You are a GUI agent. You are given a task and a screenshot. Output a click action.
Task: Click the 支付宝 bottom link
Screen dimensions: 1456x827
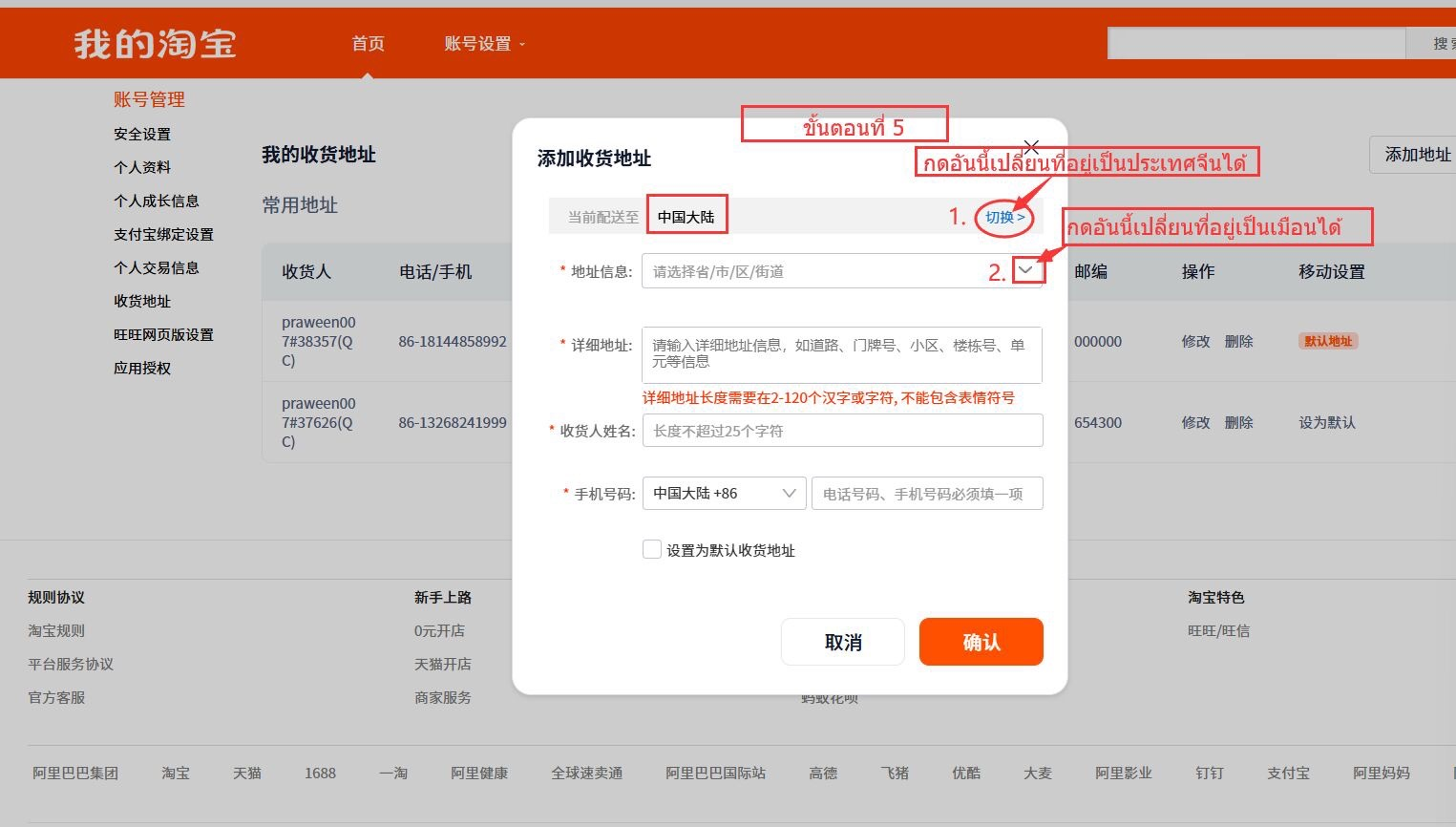point(1289,774)
